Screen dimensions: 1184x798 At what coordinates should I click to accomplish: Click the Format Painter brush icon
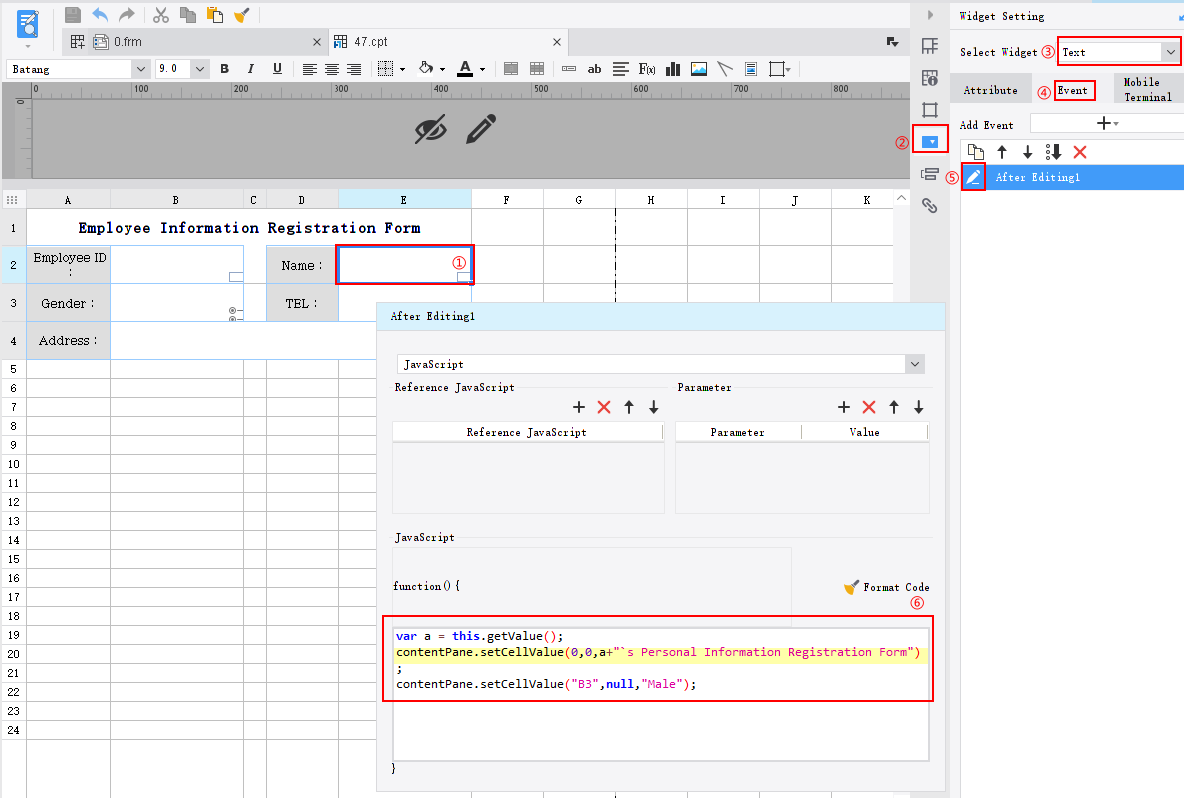coord(241,15)
